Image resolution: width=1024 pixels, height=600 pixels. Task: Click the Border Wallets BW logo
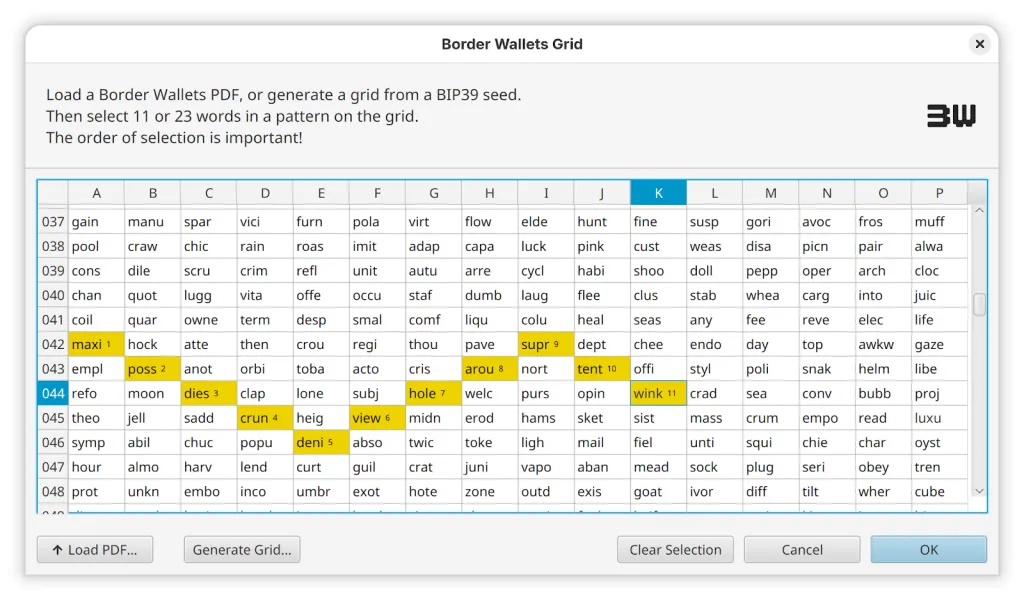[951, 116]
